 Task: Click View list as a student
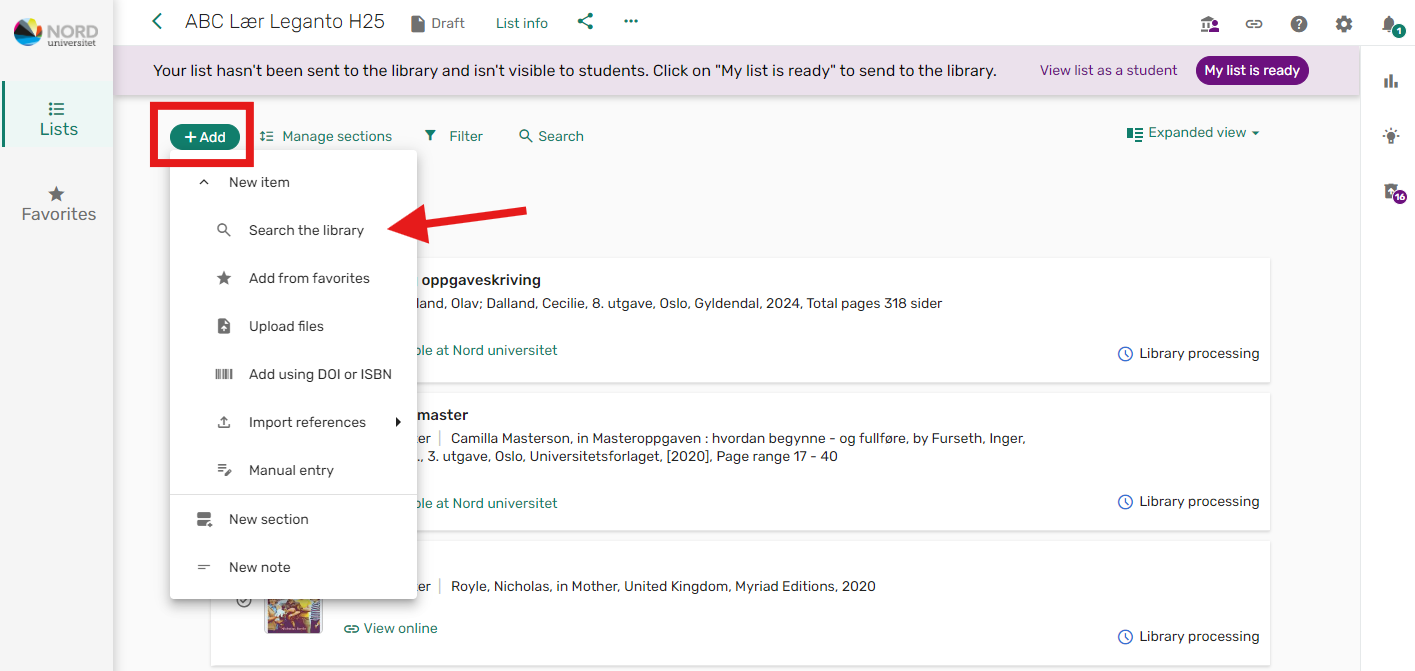(1108, 70)
